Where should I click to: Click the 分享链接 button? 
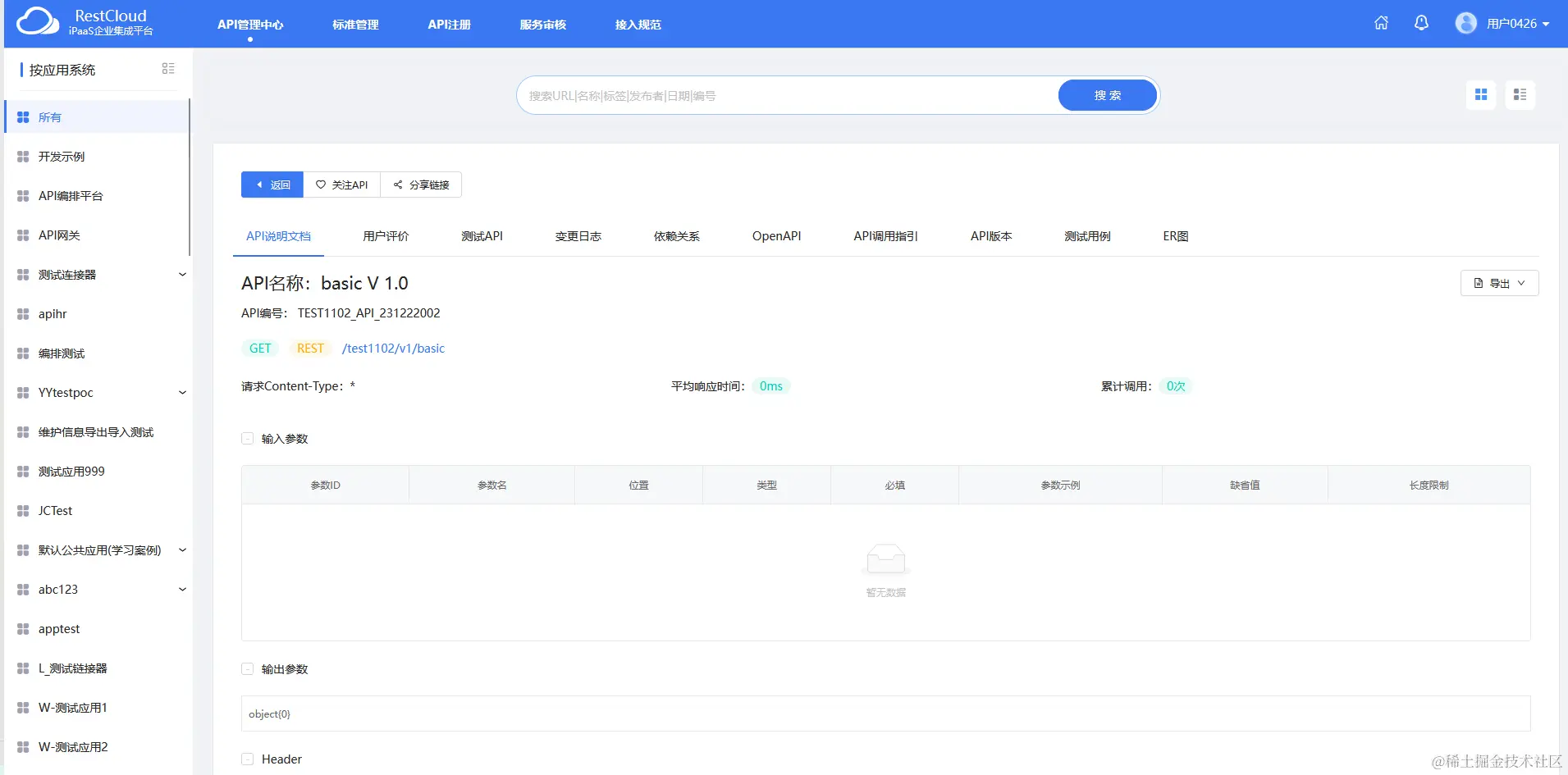(x=421, y=185)
